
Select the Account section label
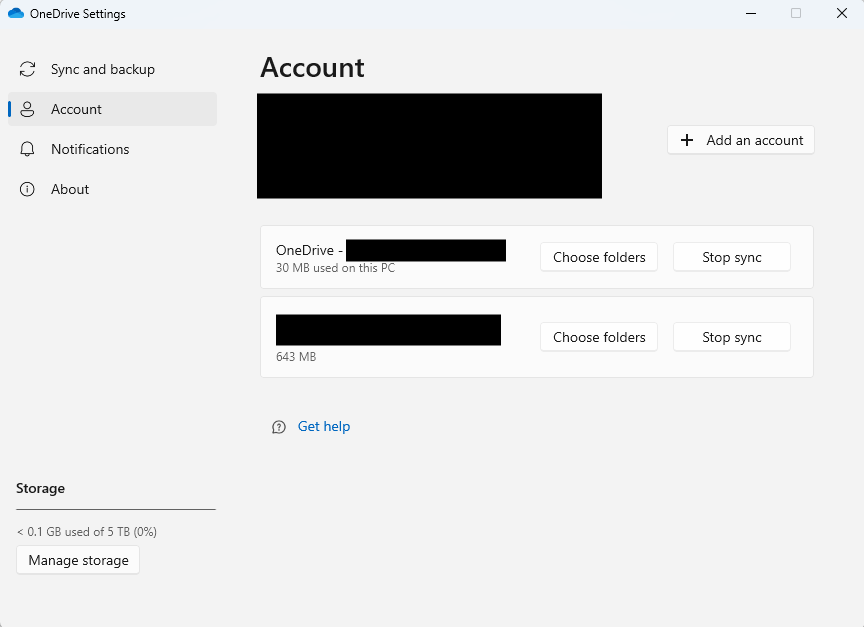76,109
